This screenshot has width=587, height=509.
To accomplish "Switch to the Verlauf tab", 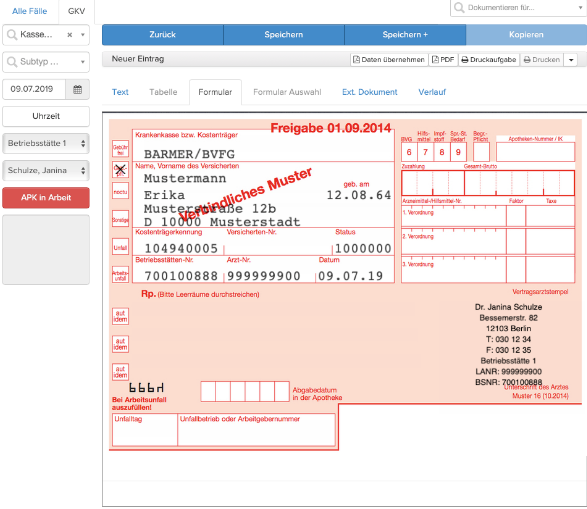I will click(x=432, y=92).
